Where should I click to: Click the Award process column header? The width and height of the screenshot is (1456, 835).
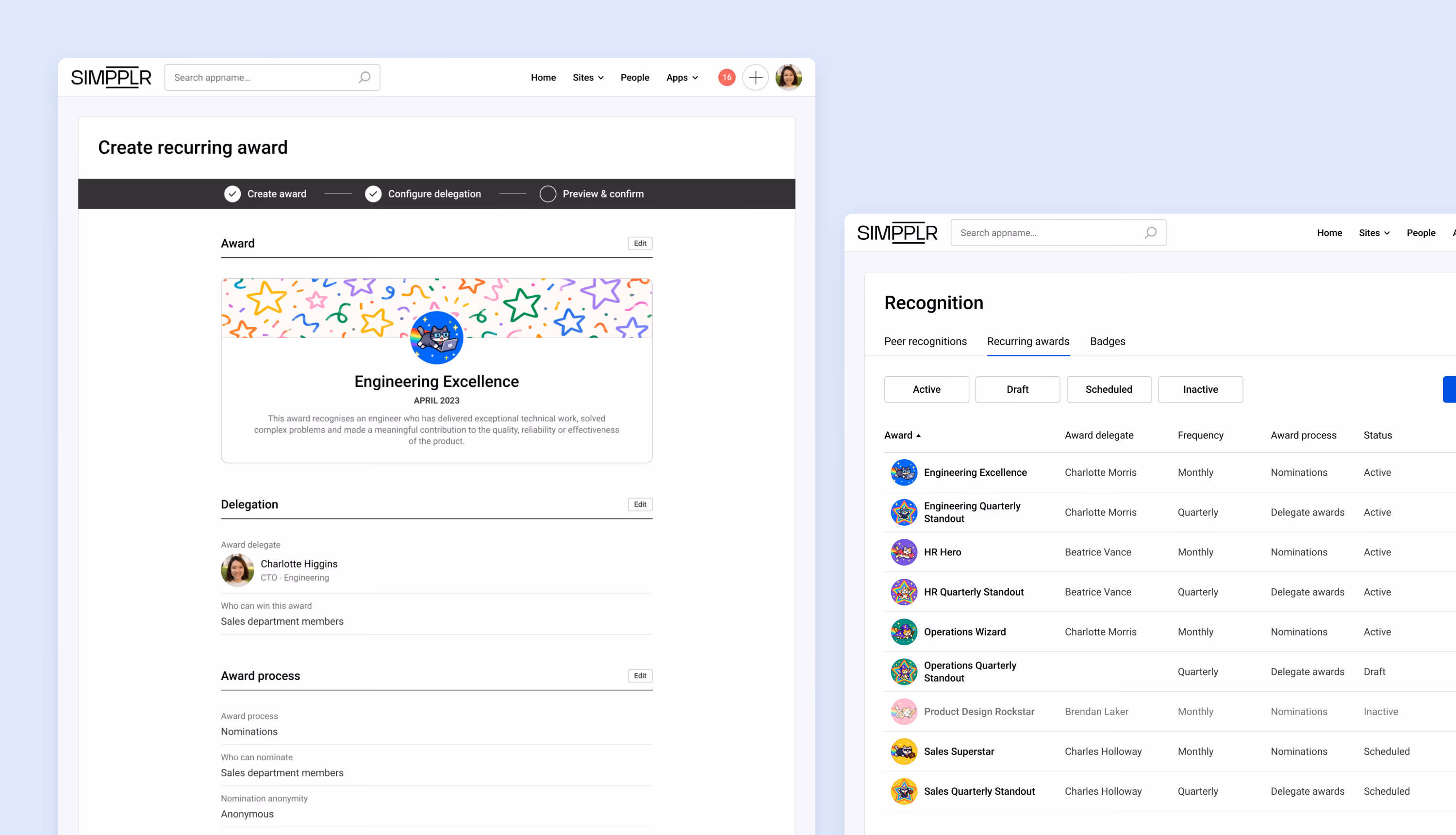1304,435
